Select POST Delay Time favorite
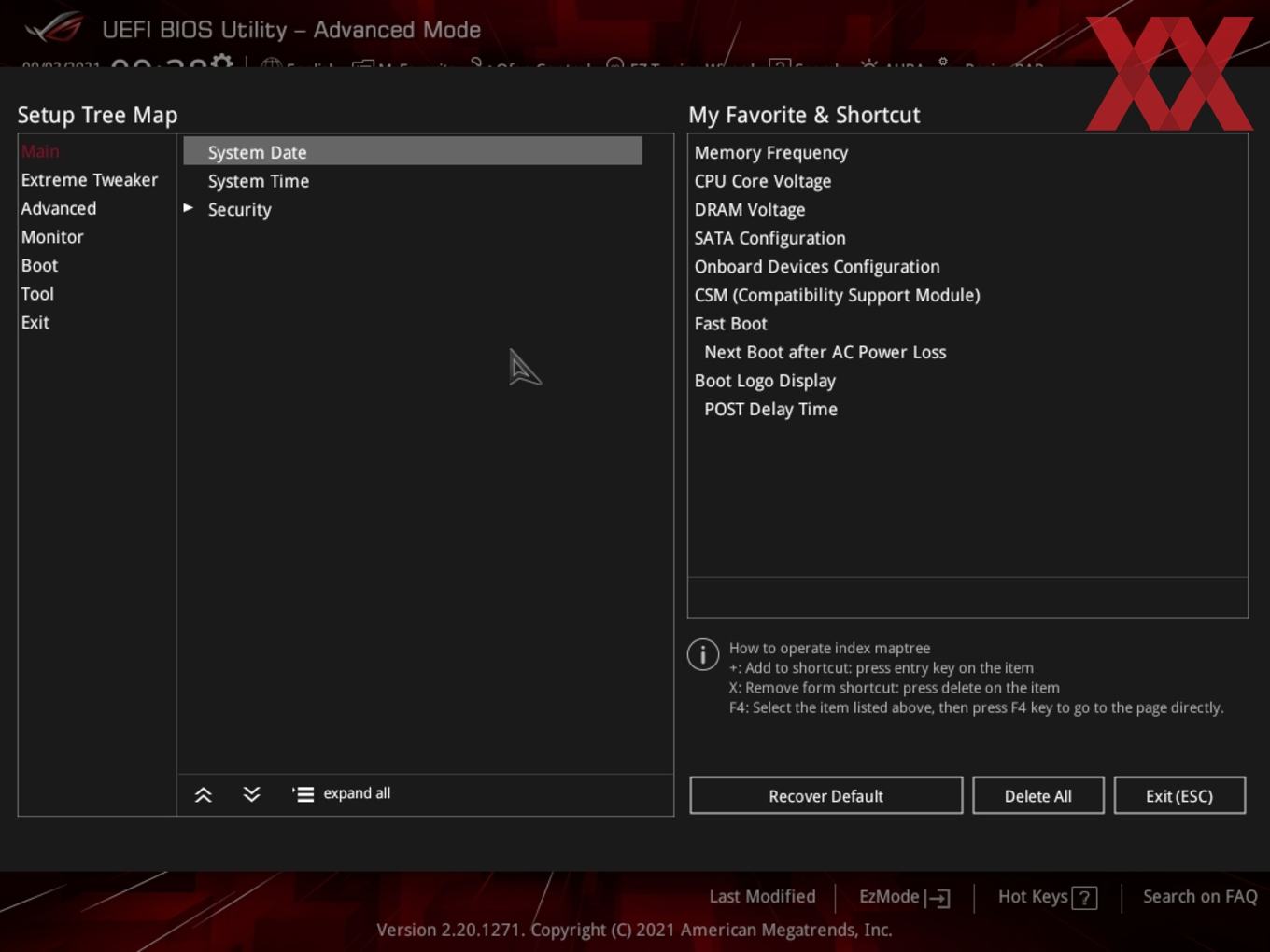Image resolution: width=1270 pixels, height=952 pixels. coord(770,409)
